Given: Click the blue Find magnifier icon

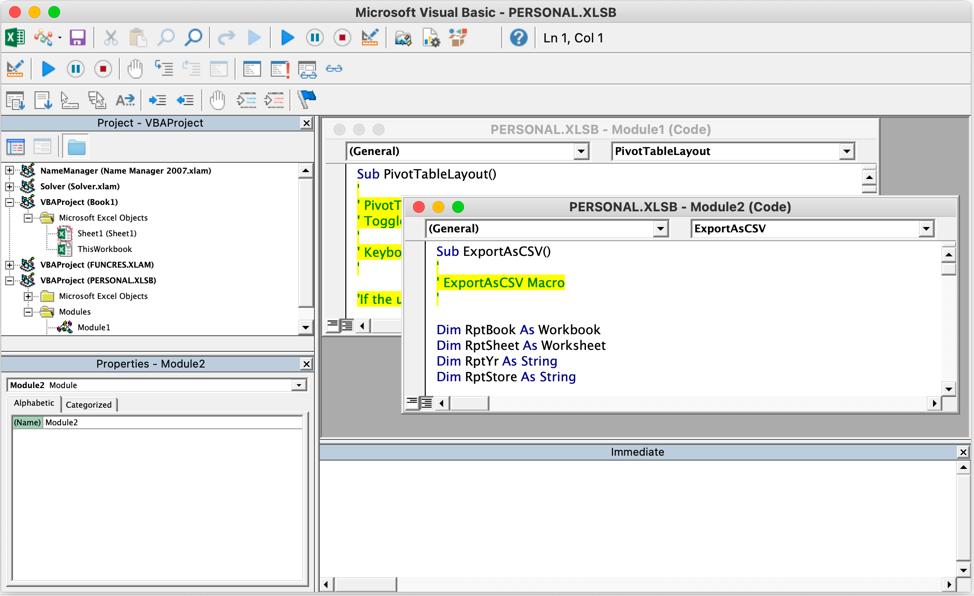Looking at the screenshot, I should pyautogui.click(x=193, y=38).
